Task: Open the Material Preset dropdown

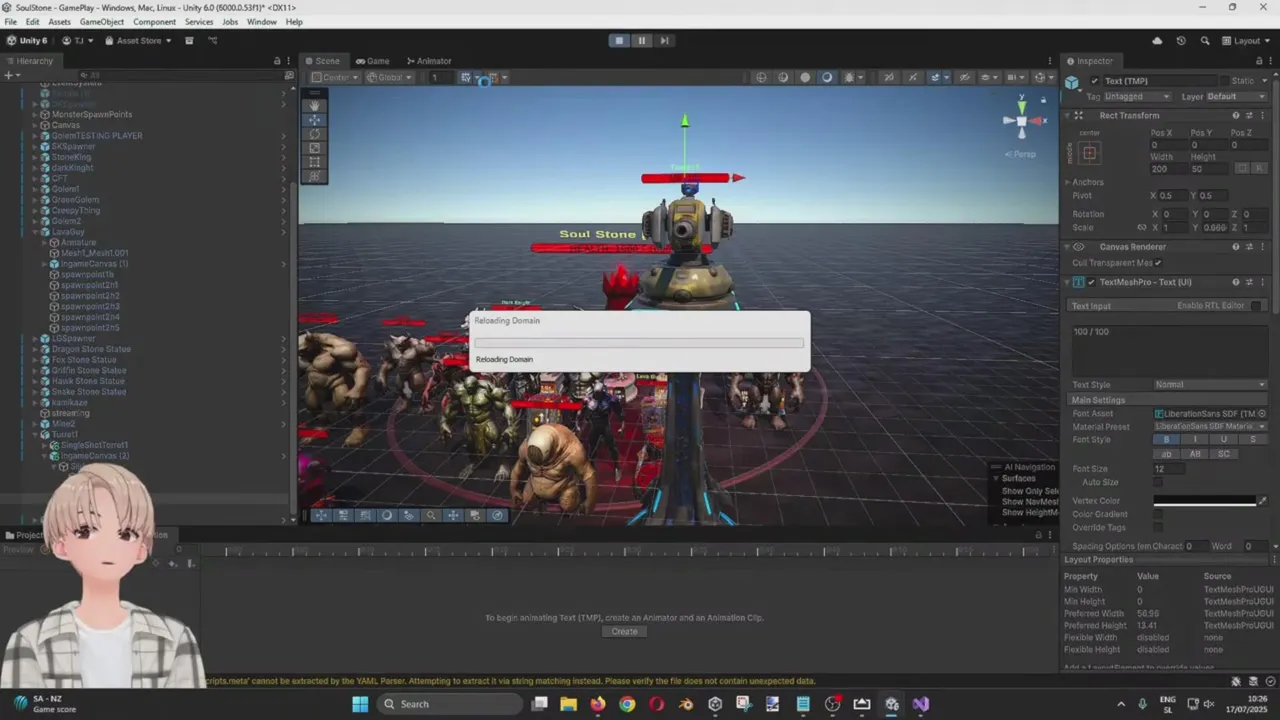Action: point(1210,427)
